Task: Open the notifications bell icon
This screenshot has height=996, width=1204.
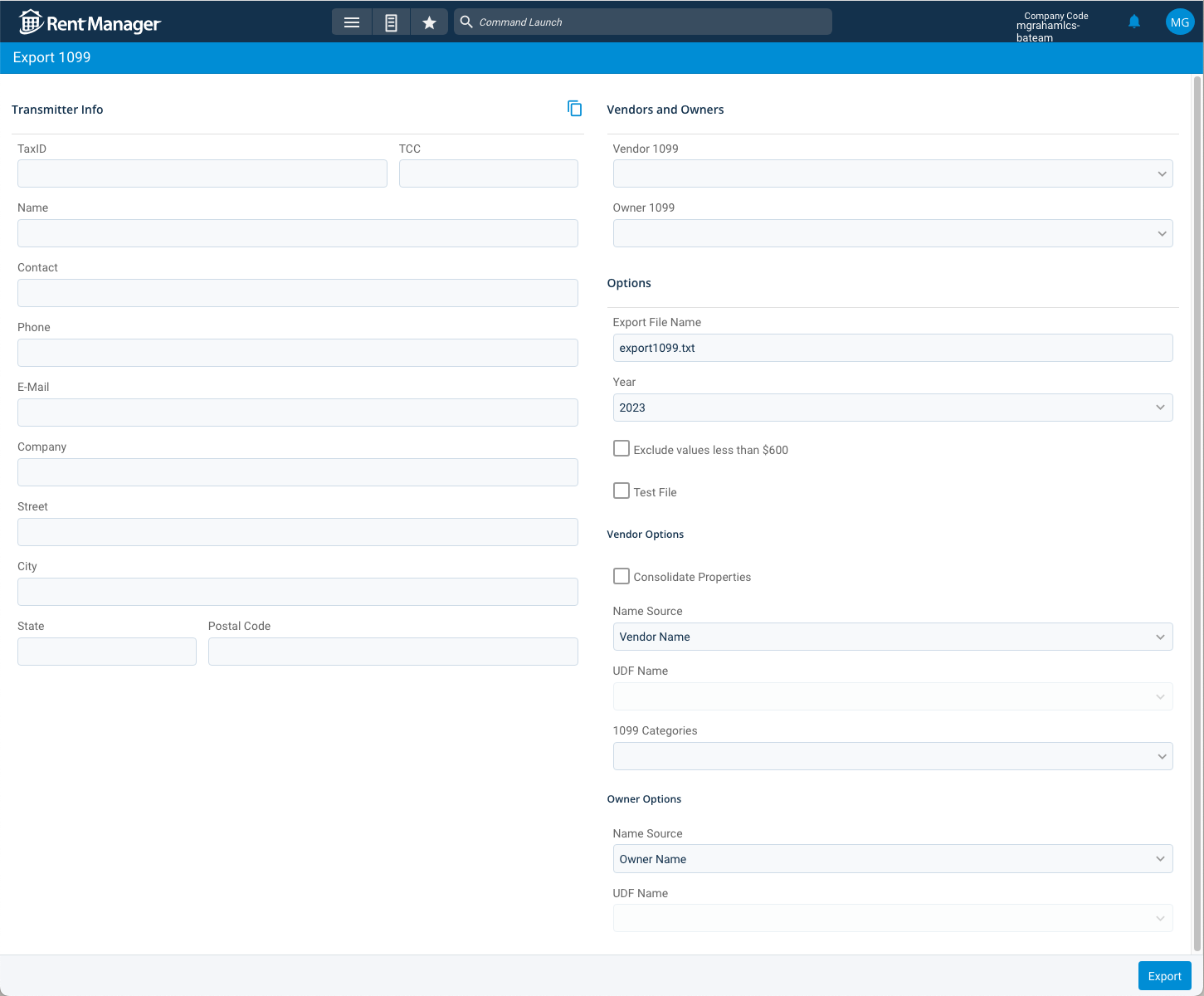Action: (1134, 22)
